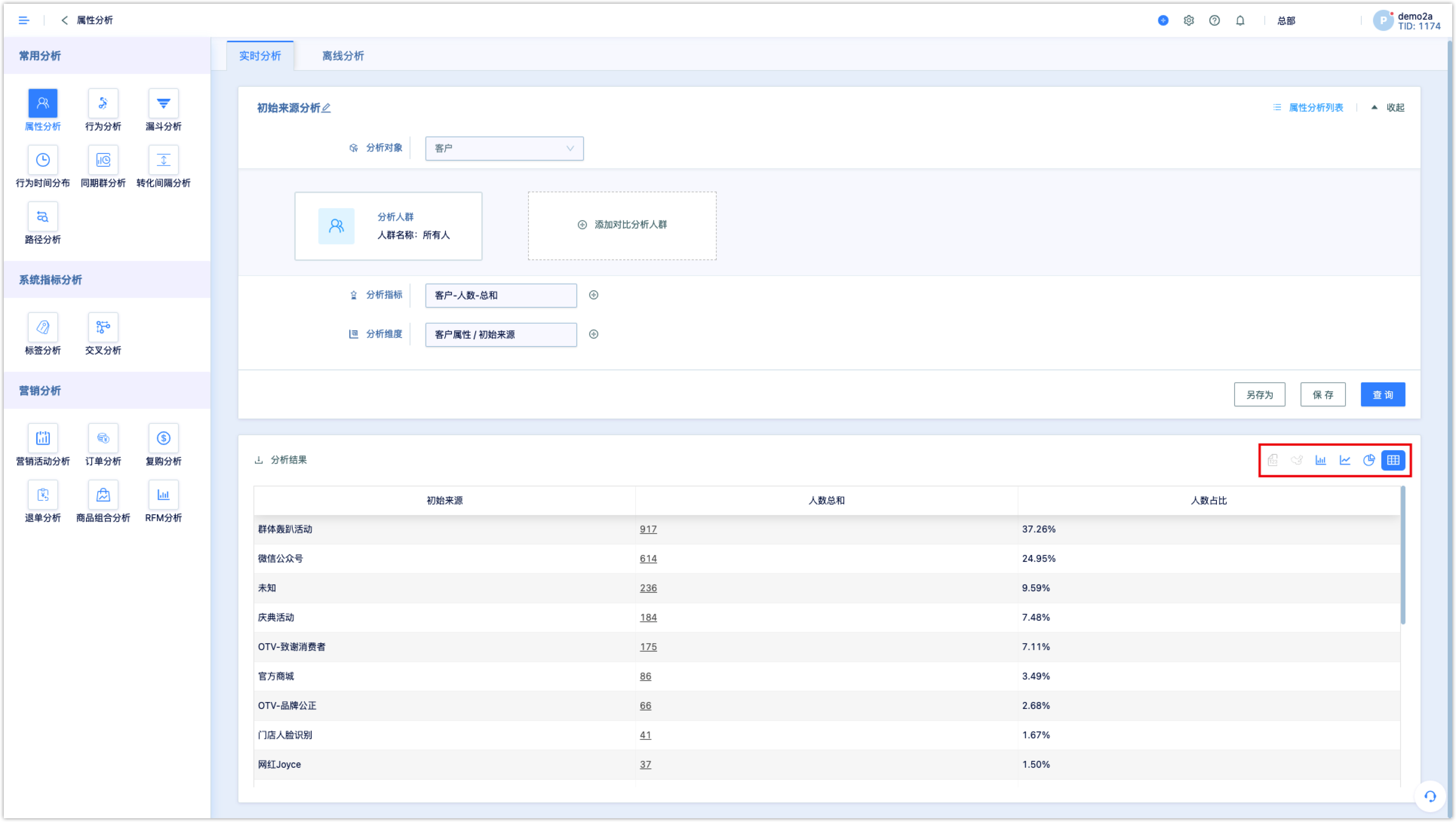Viewport: 1456px width, 822px height.
Task: Open the 184 count for 庆典活动
Action: (648, 618)
